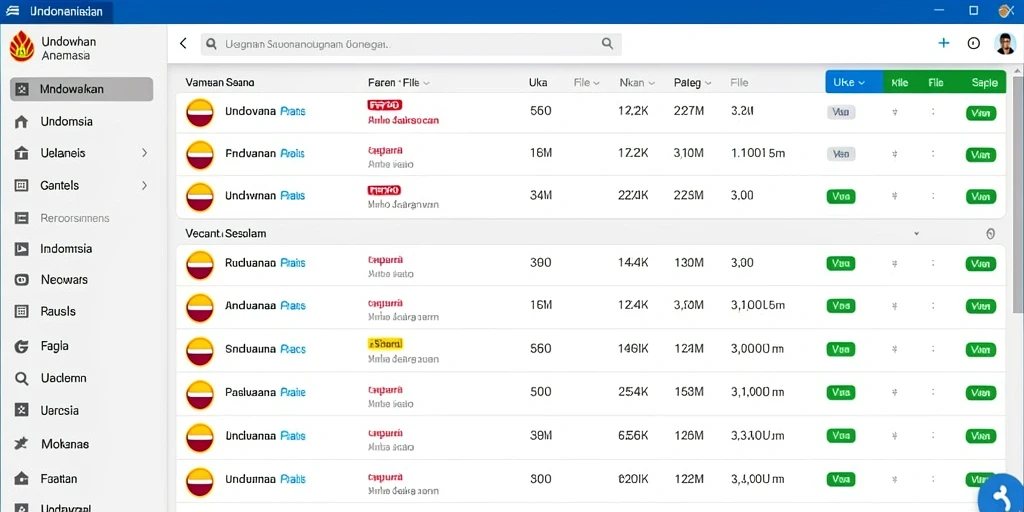Click the flame logo of Undowhan Anemasia
This screenshot has width=1024, height=512.
[x=22, y=46]
